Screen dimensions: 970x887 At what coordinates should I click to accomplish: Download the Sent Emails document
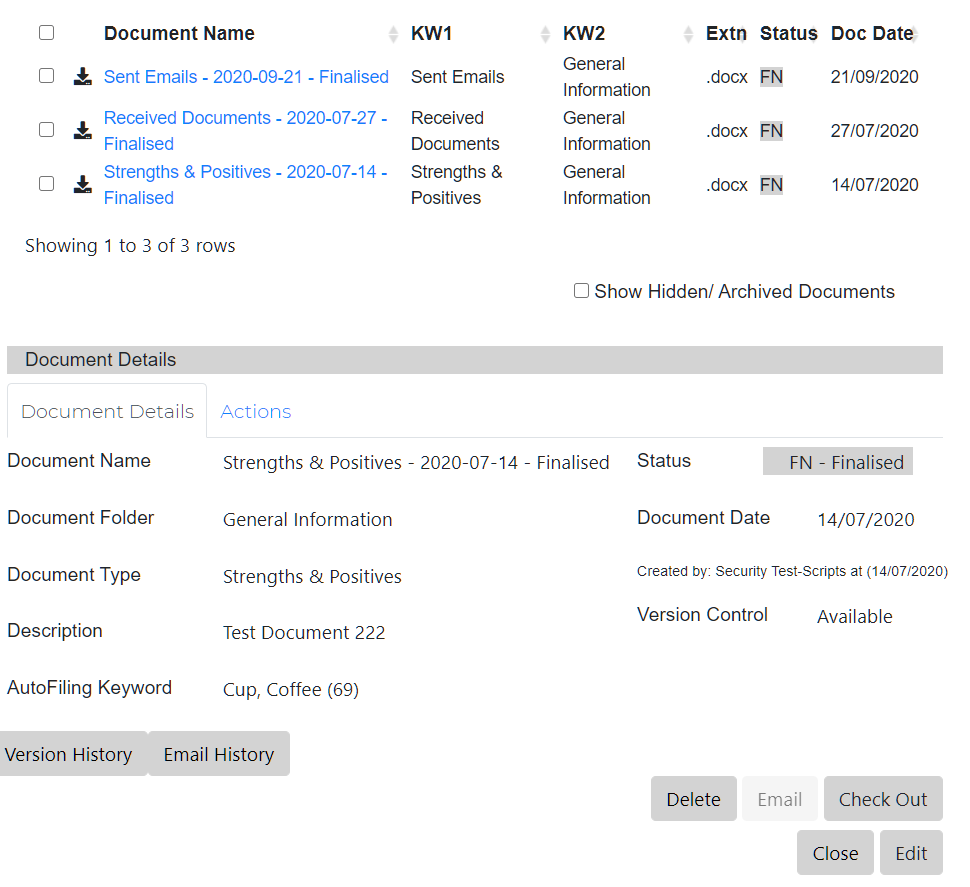click(x=83, y=77)
